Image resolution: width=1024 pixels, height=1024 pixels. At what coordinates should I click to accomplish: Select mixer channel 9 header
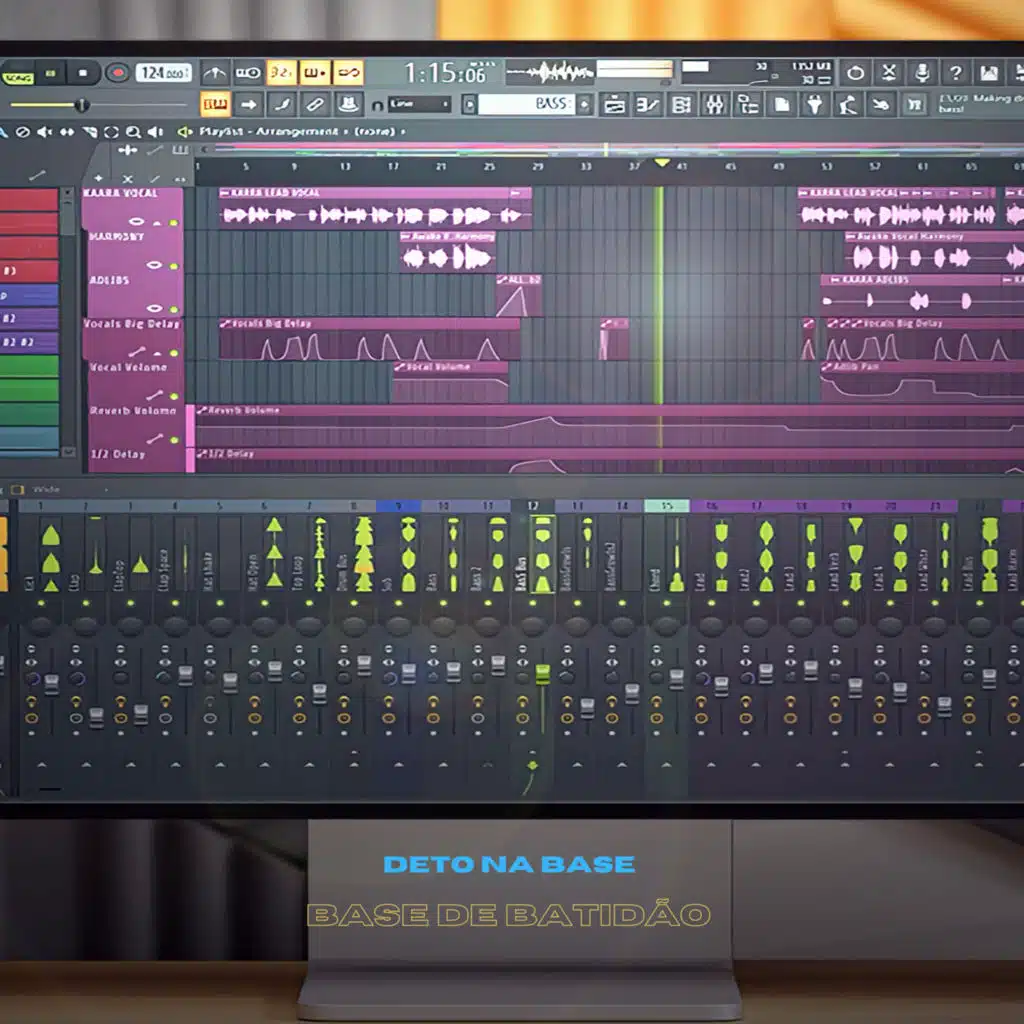399,507
